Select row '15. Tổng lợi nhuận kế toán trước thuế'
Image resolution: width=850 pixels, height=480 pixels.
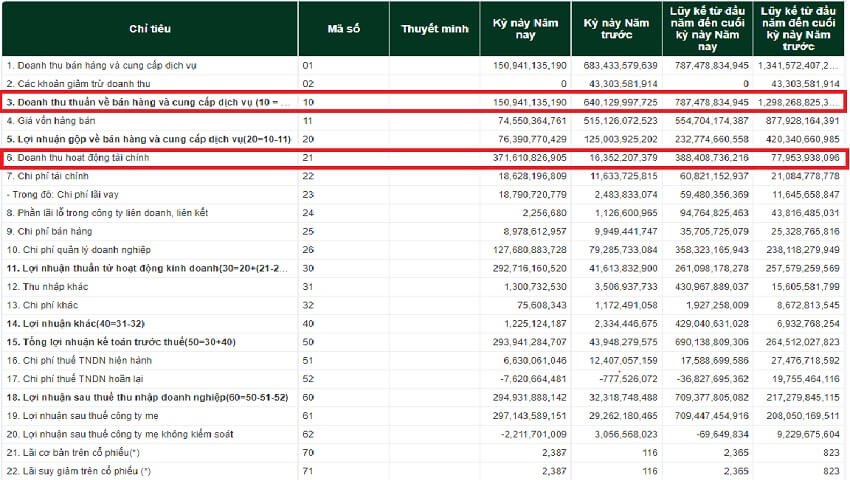(x=423, y=342)
